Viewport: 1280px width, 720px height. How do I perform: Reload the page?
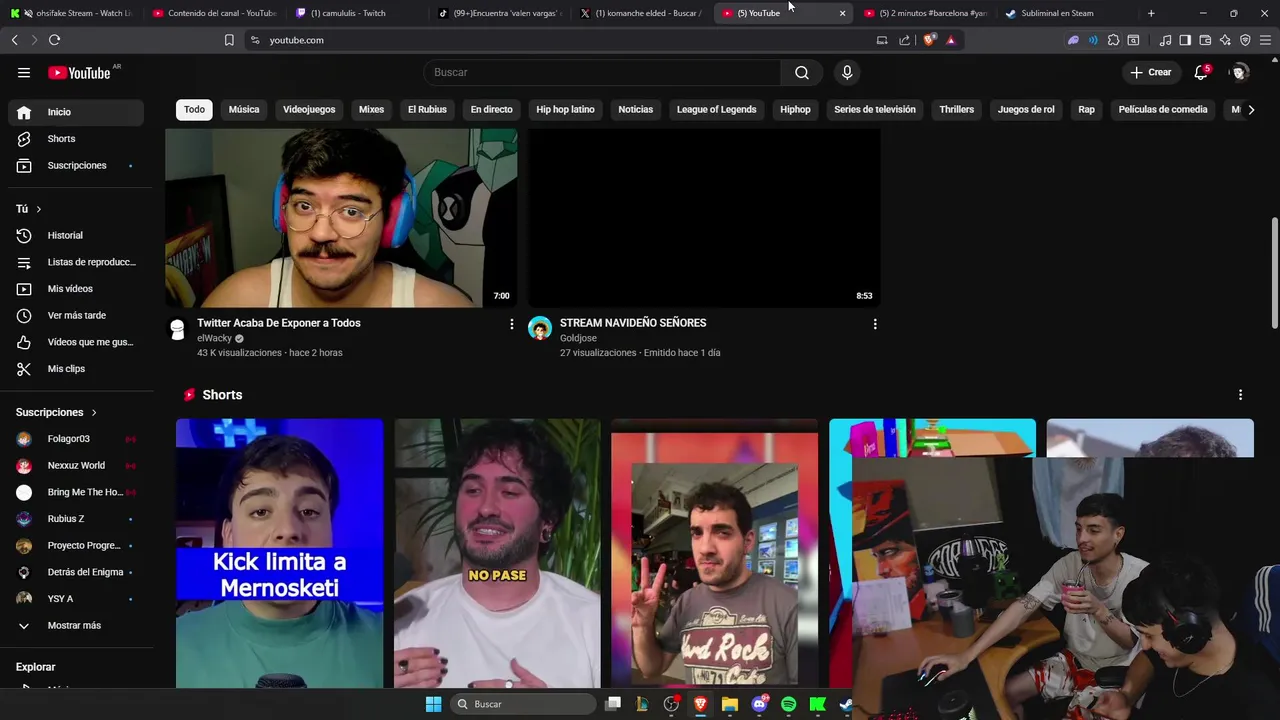[54, 40]
